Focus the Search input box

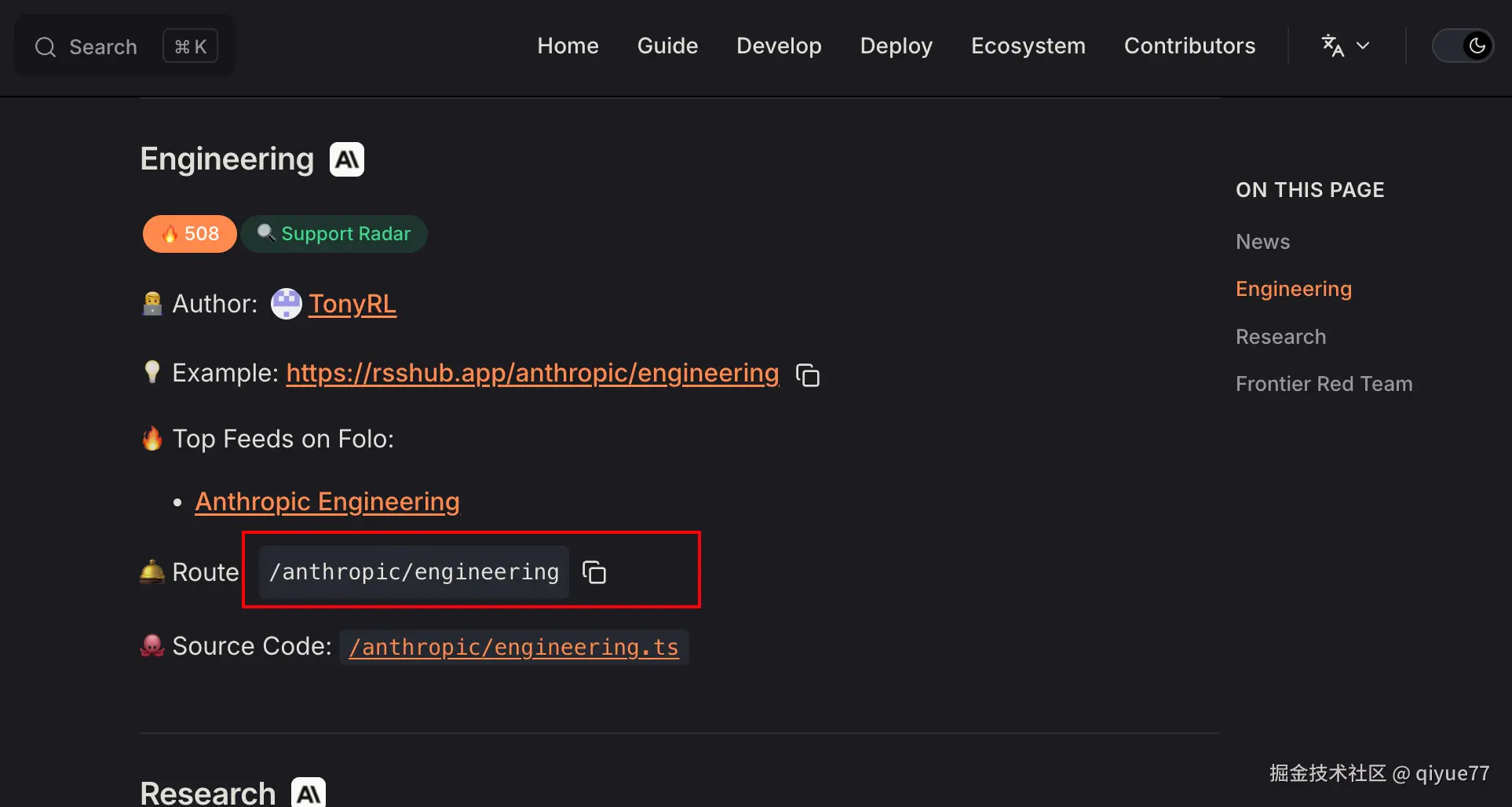coord(103,47)
